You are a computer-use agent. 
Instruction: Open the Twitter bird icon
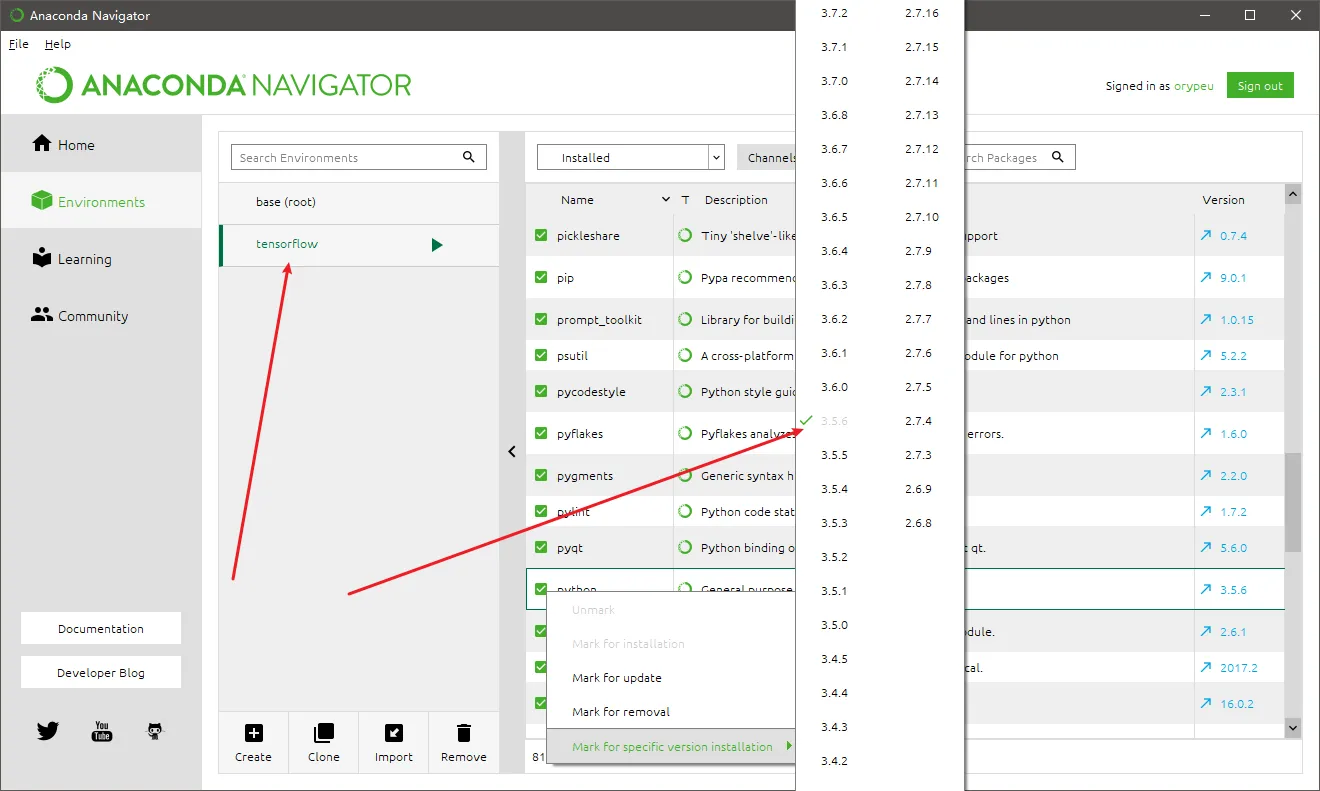click(48, 731)
